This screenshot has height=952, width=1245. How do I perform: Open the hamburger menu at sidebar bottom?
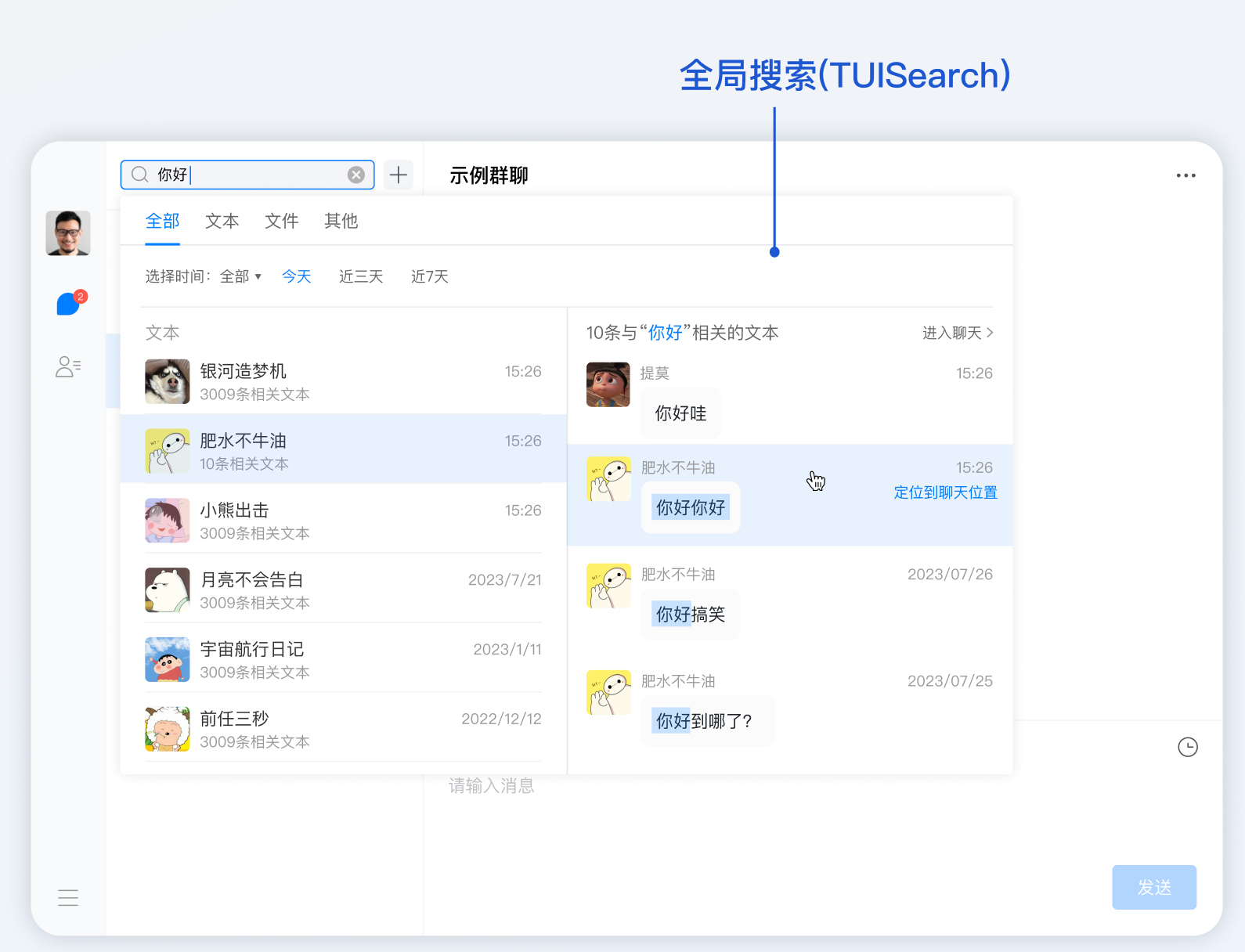(x=68, y=898)
